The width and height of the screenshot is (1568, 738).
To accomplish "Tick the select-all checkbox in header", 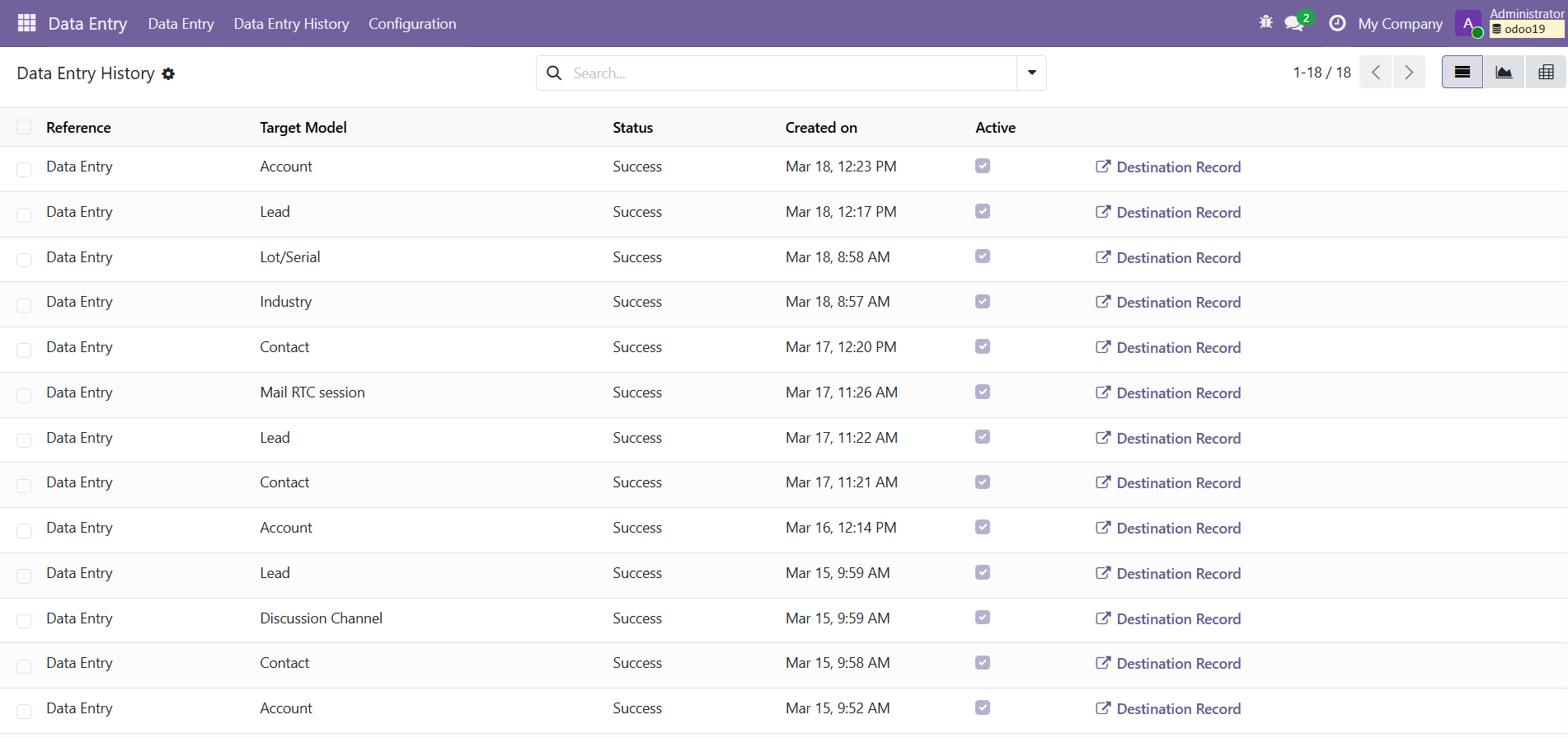I will 24,127.
